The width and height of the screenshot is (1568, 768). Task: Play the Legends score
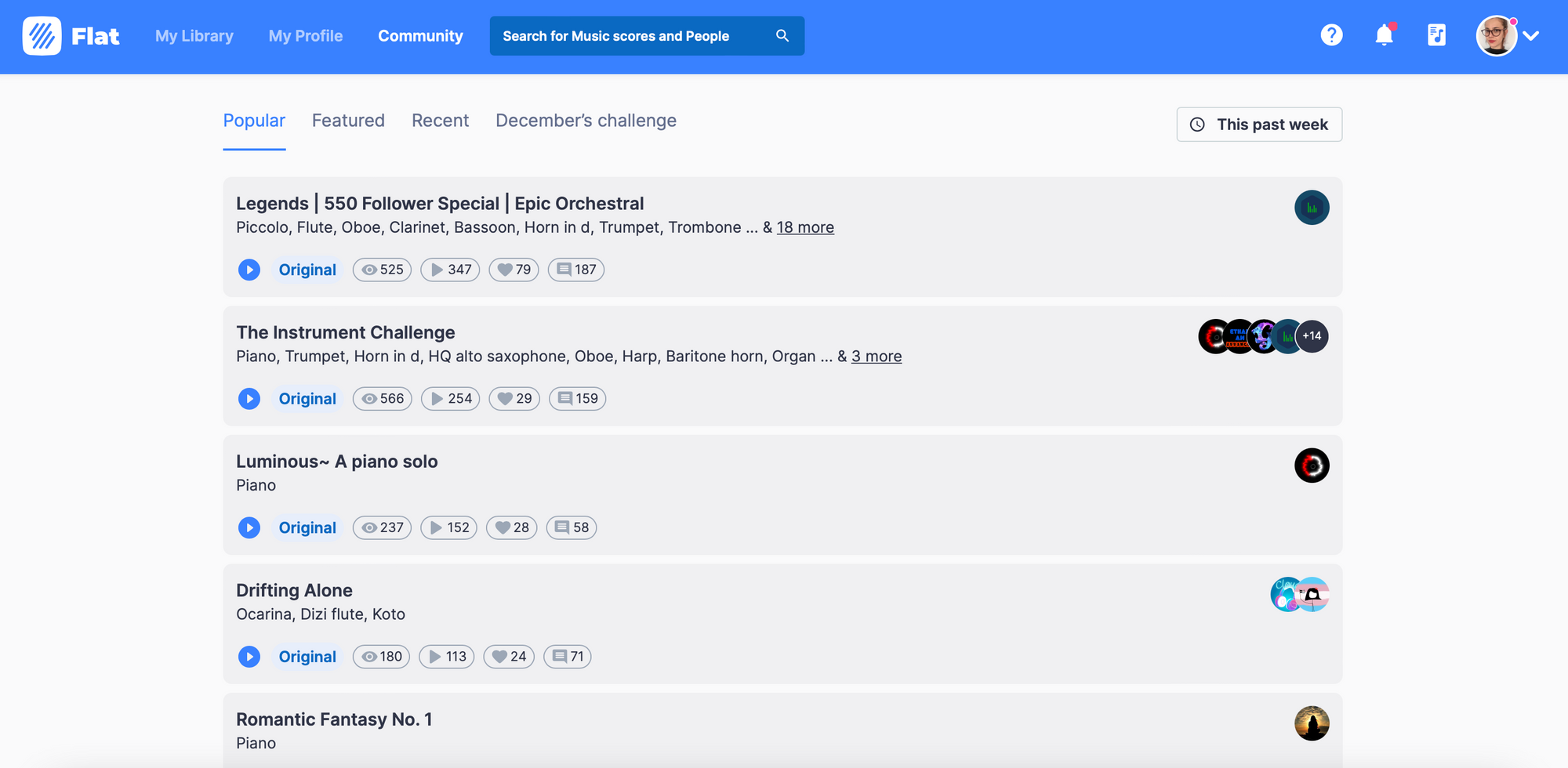[x=249, y=270]
